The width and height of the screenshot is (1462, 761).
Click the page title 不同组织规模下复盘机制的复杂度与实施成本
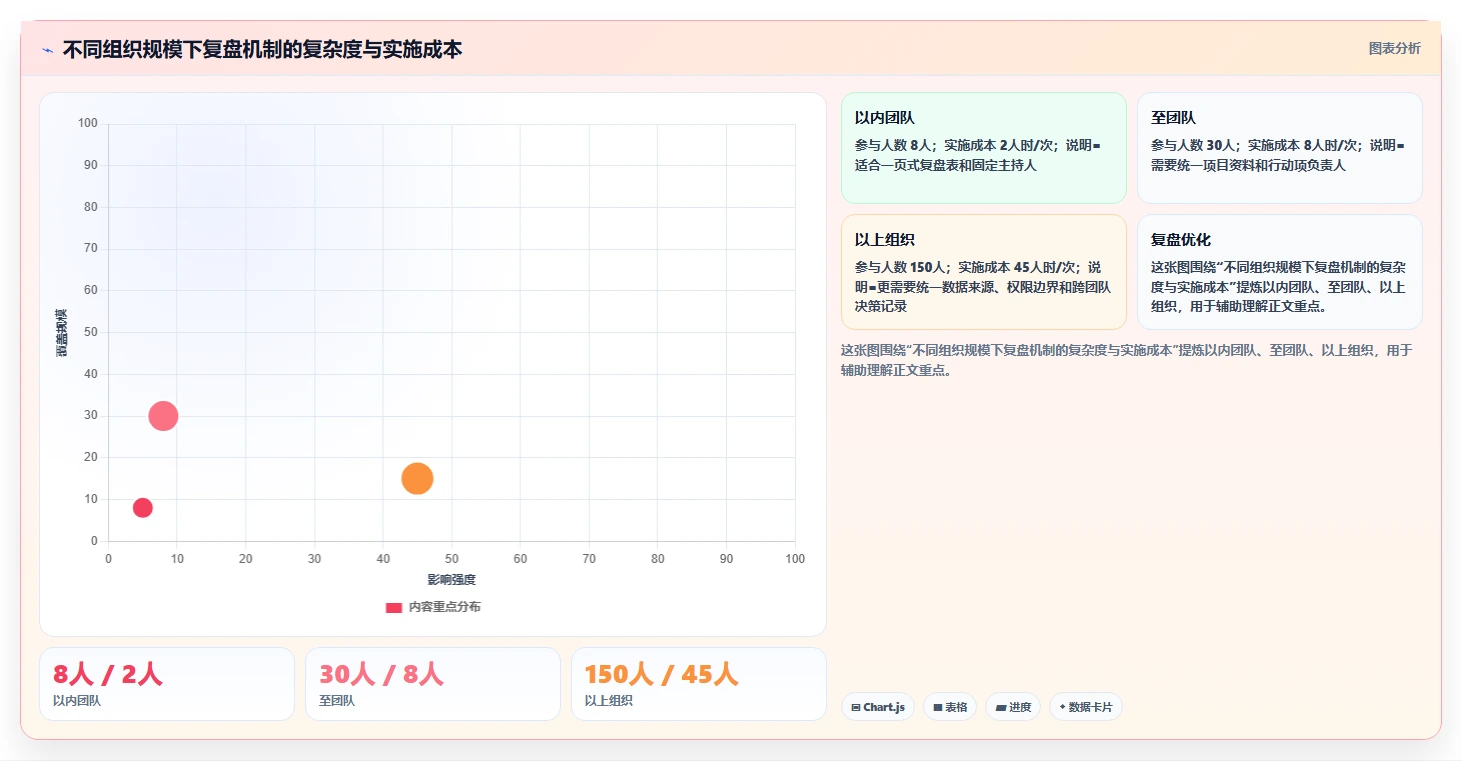click(x=262, y=49)
